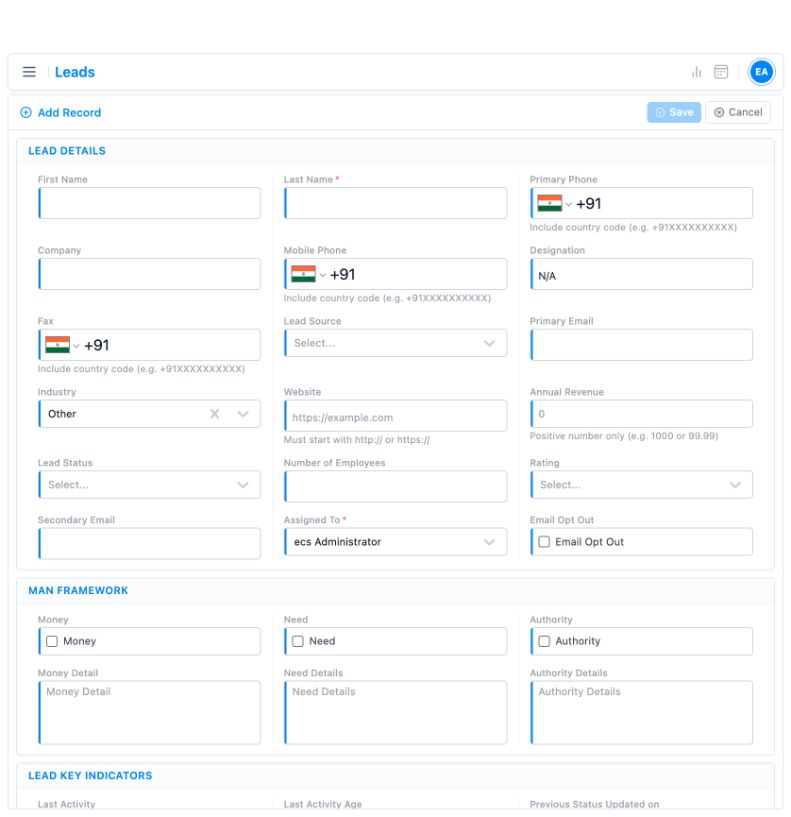791x817 pixels.
Task: Expand Mobile Phone country code chevron
Action: (x=323, y=275)
